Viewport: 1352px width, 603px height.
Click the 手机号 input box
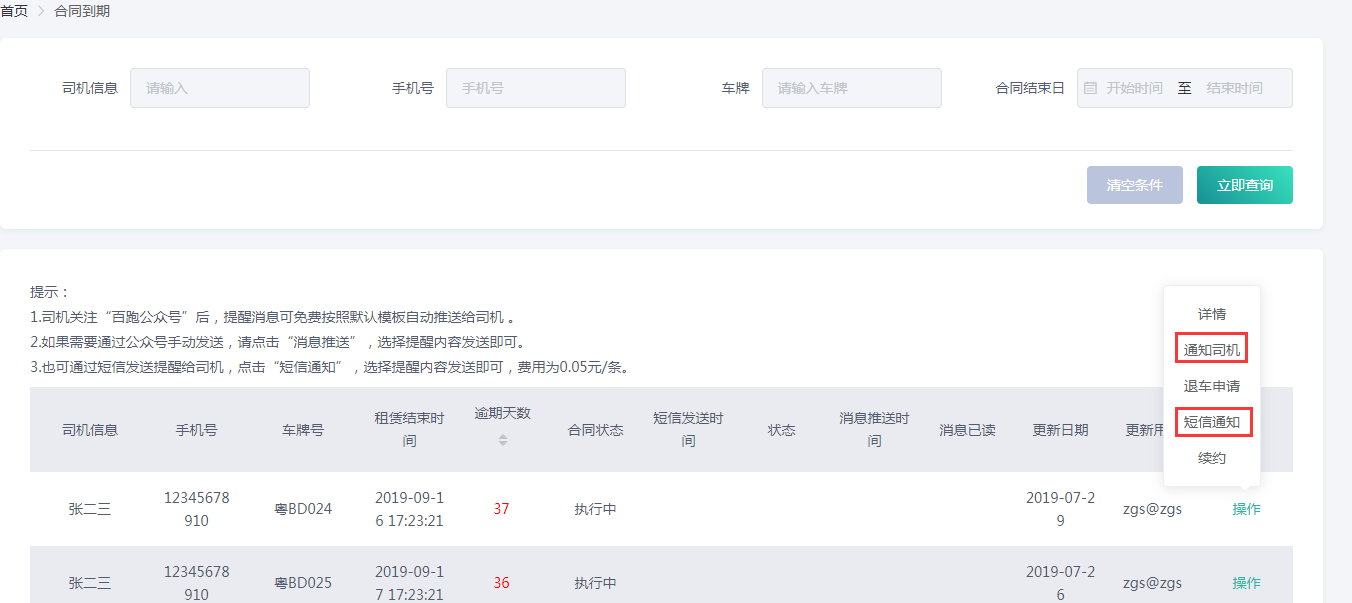coord(536,88)
